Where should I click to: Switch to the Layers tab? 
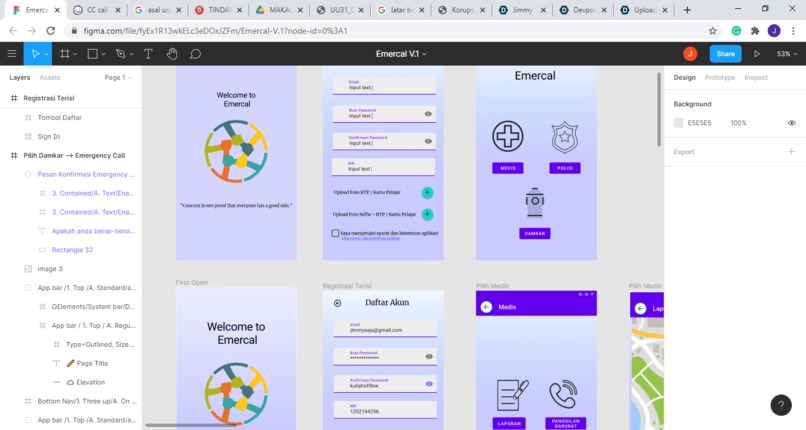[20, 78]
